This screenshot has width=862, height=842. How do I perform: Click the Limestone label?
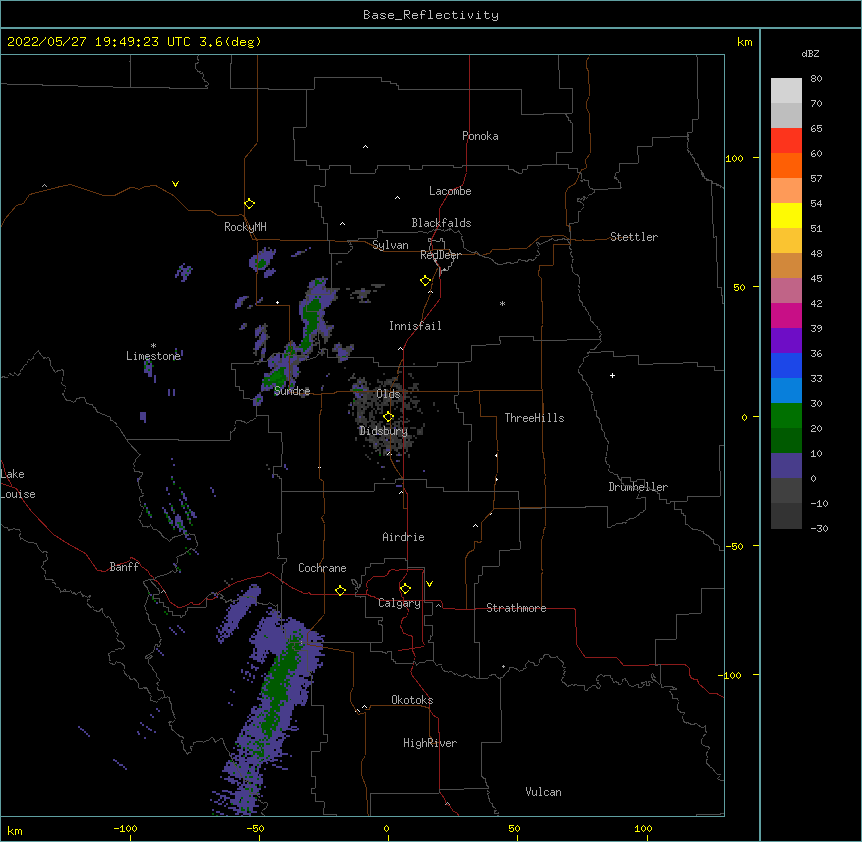click(153, 356)
